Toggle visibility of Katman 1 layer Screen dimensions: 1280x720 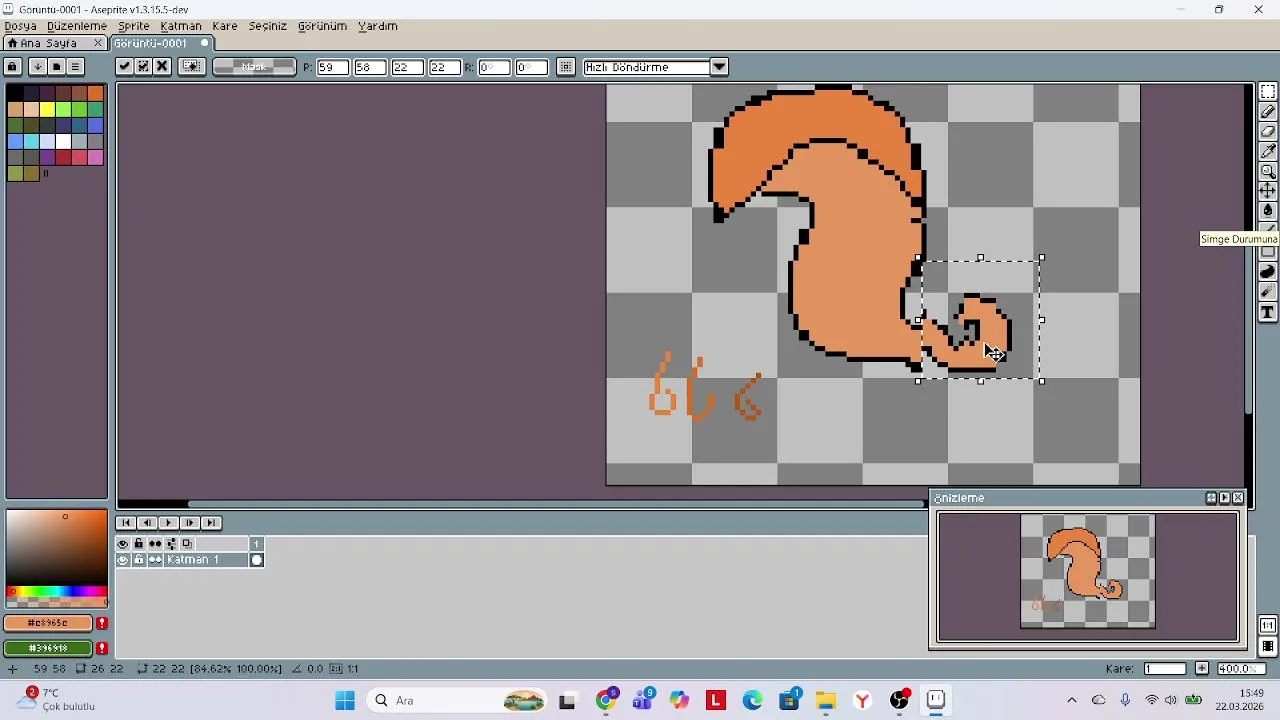point(123,560)
